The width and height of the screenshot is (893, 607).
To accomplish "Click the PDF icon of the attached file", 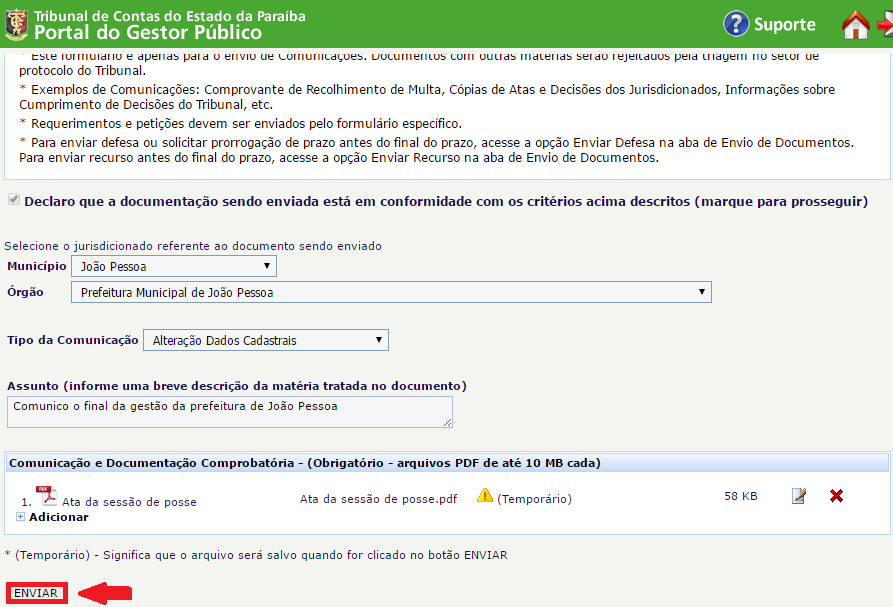I will click(x=46, y=496).
